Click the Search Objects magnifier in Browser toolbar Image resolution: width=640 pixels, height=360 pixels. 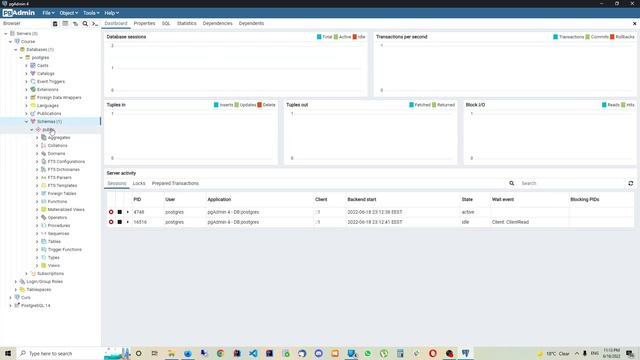85,24
